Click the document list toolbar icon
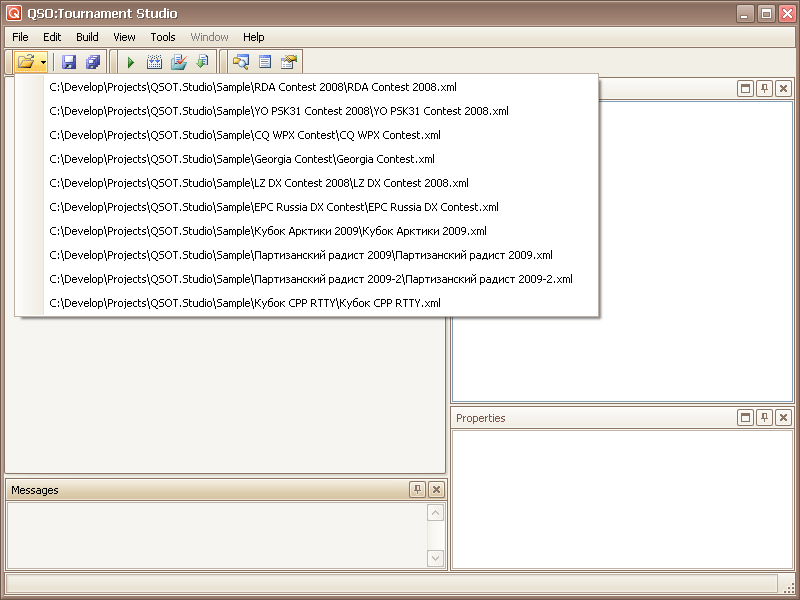Screen dimensions: 800x600 265,62
